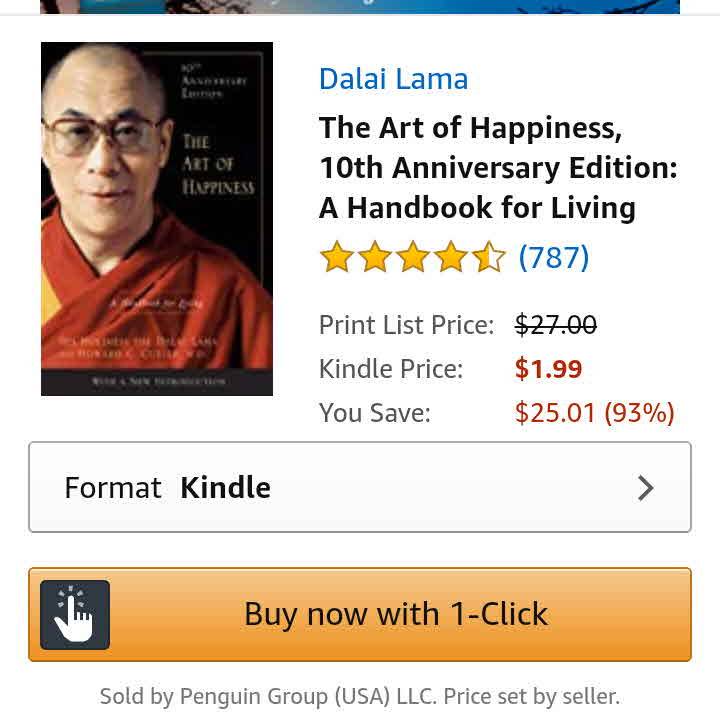Click the first gold rating star
This screenshot has height=720, width=720.
pyautogui.click(x=337, y=256)
